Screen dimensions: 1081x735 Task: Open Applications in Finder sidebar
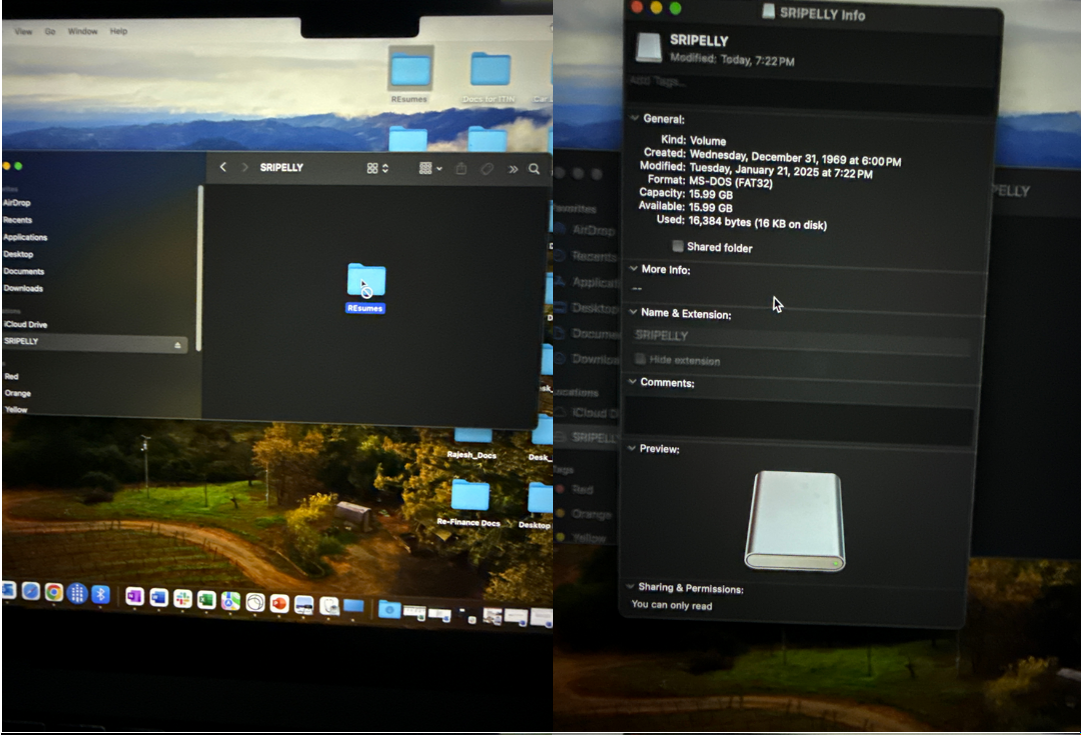25,237
